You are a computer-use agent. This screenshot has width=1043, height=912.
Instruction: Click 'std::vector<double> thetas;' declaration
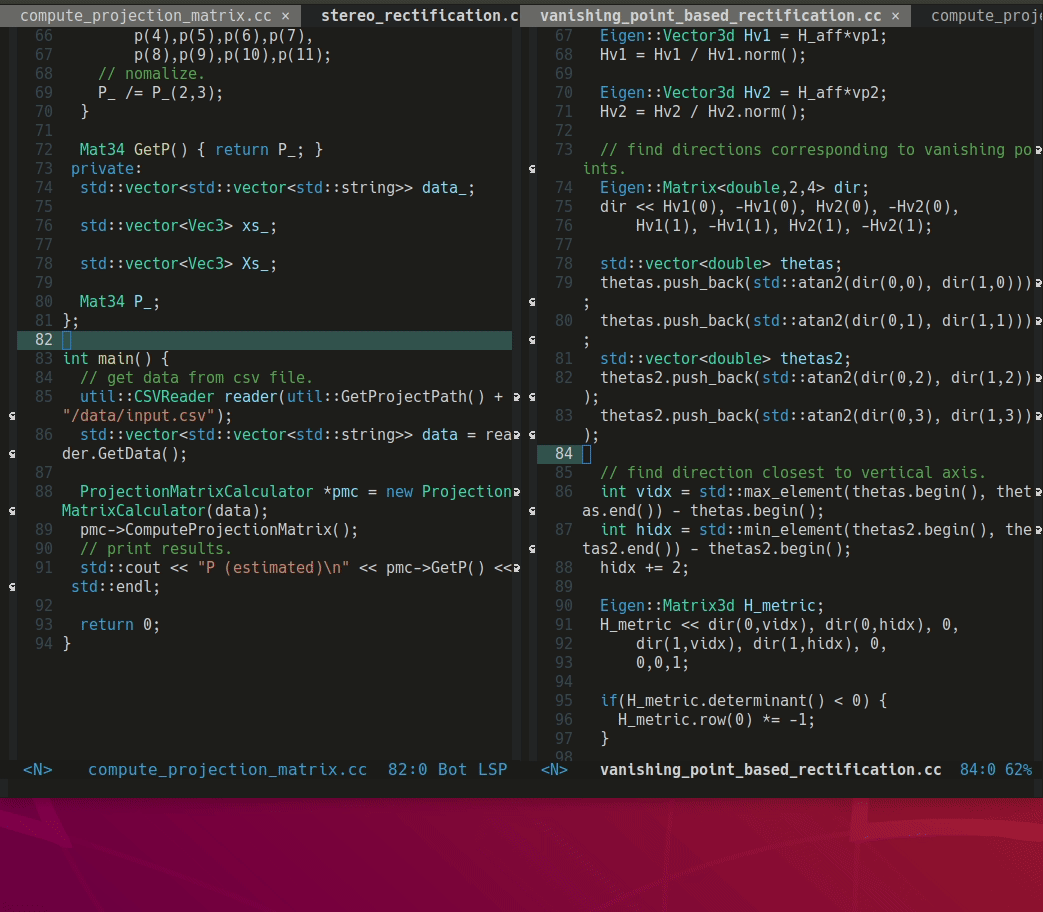pyautogui.click(x=721, y=264)
